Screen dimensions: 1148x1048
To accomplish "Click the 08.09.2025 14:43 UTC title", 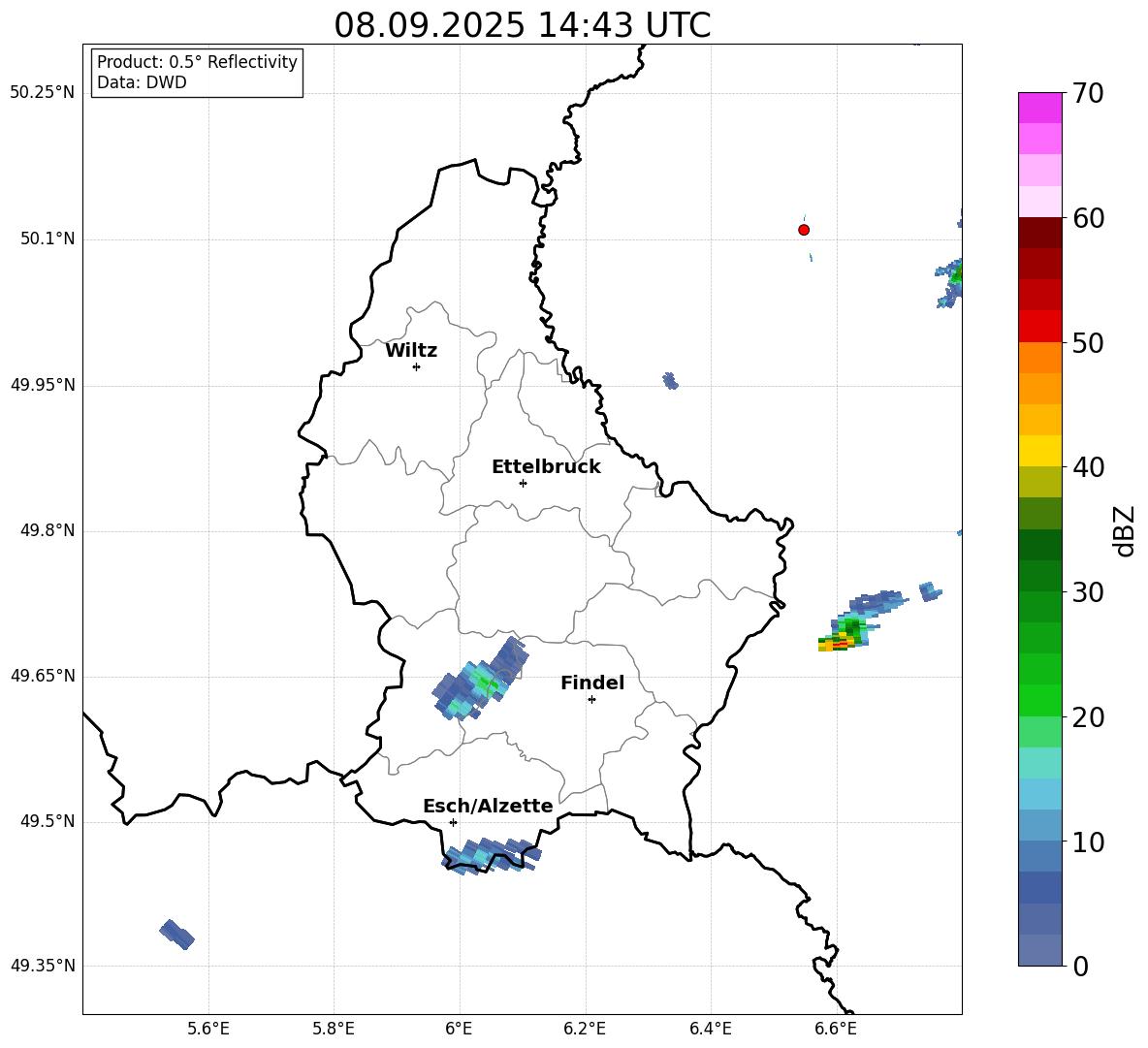I will coord(522,25).
